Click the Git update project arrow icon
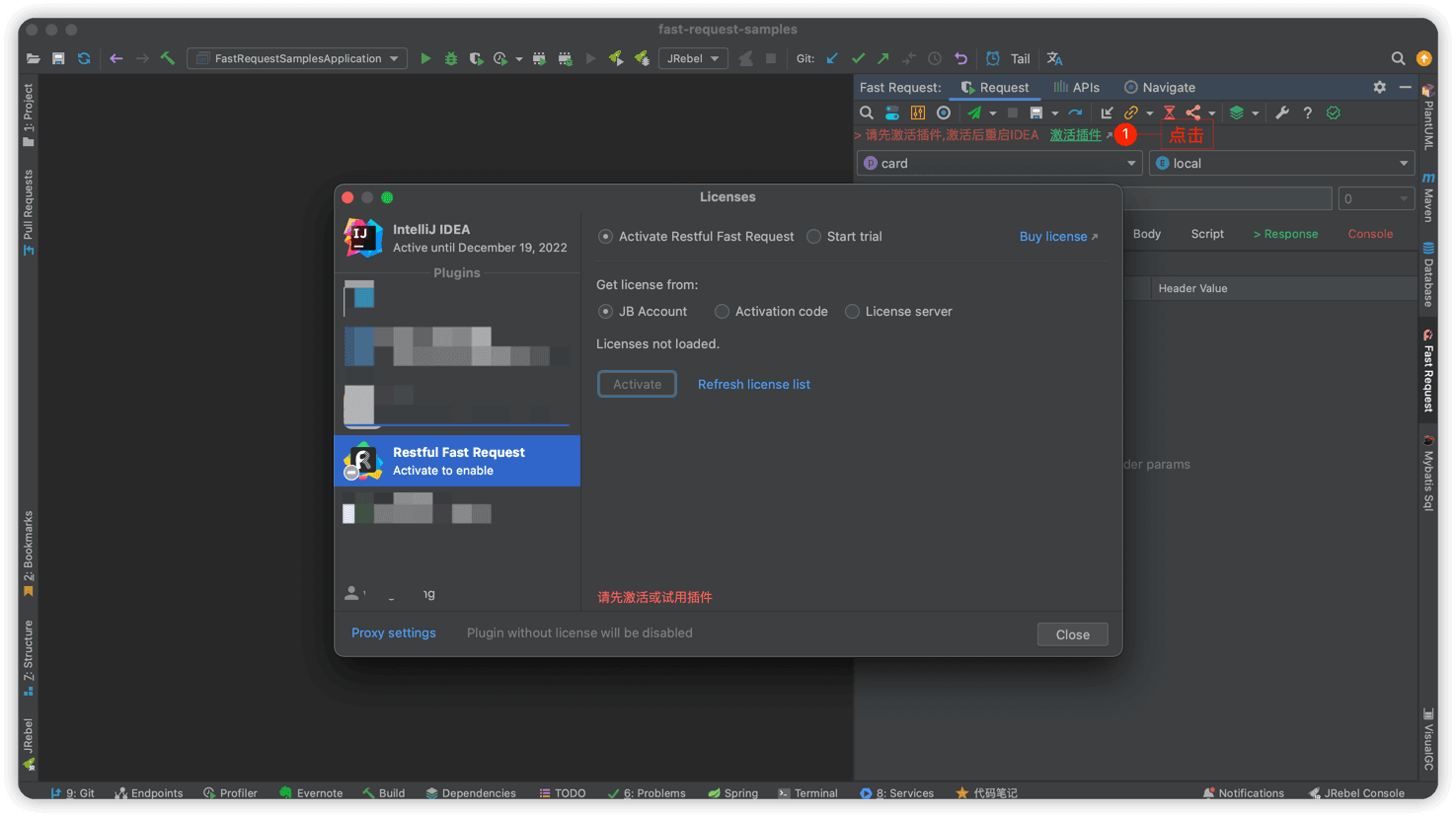 pos(832,58)
